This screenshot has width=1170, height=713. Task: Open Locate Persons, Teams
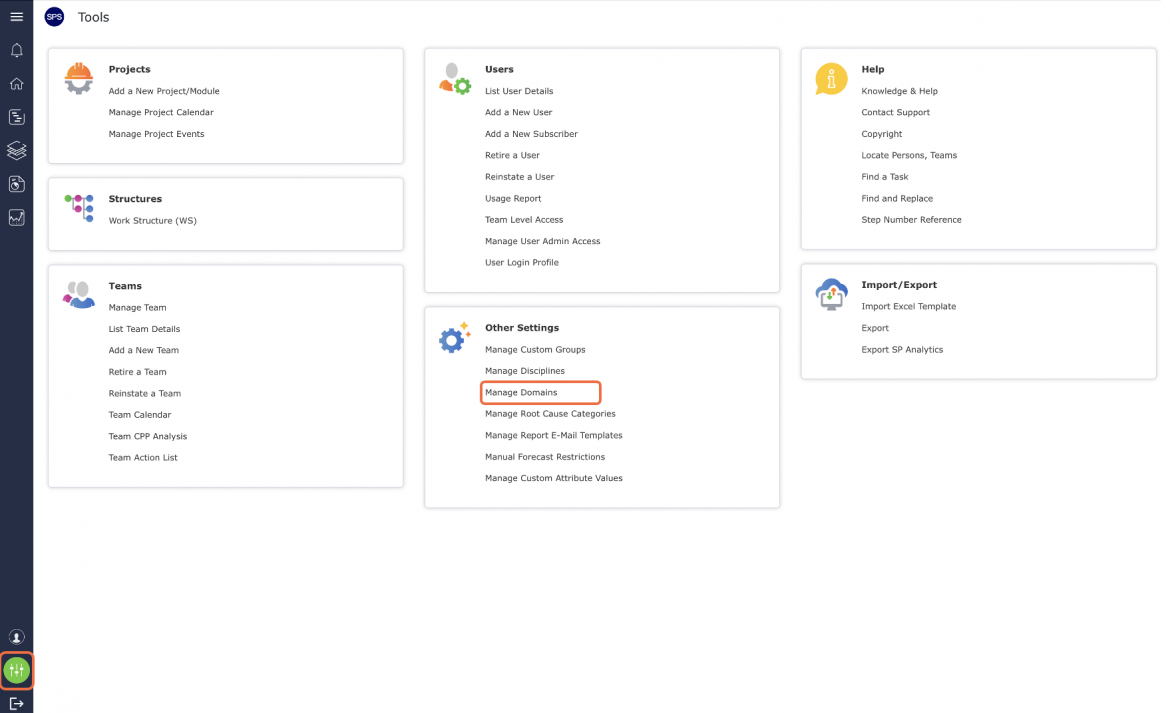(x=909, y=155)
